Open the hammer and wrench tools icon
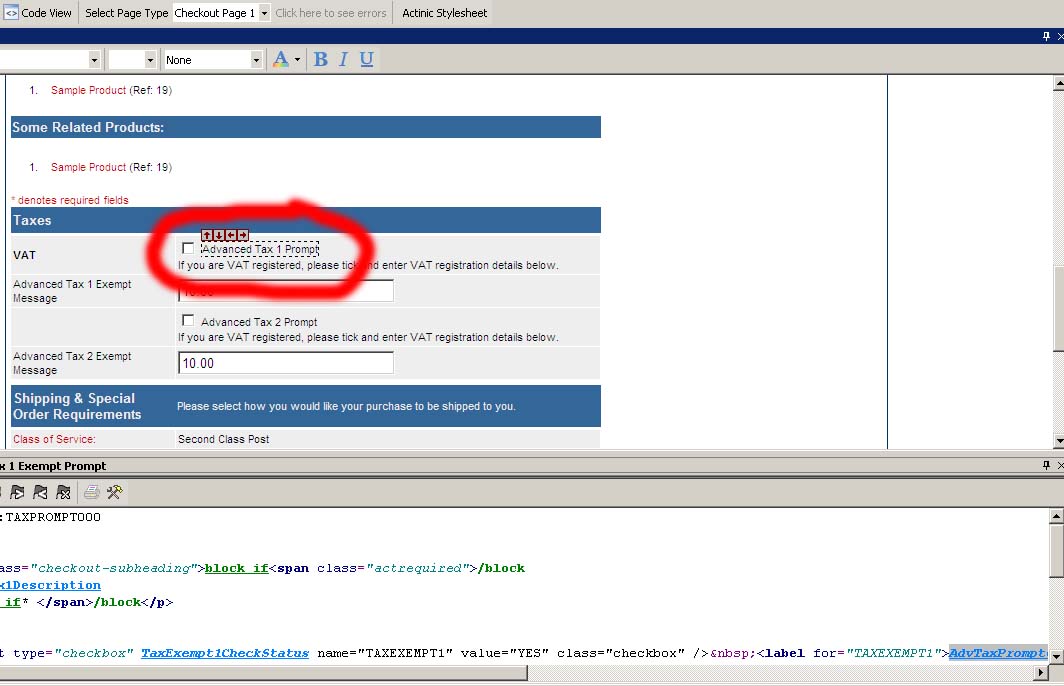 click(114, 492)
